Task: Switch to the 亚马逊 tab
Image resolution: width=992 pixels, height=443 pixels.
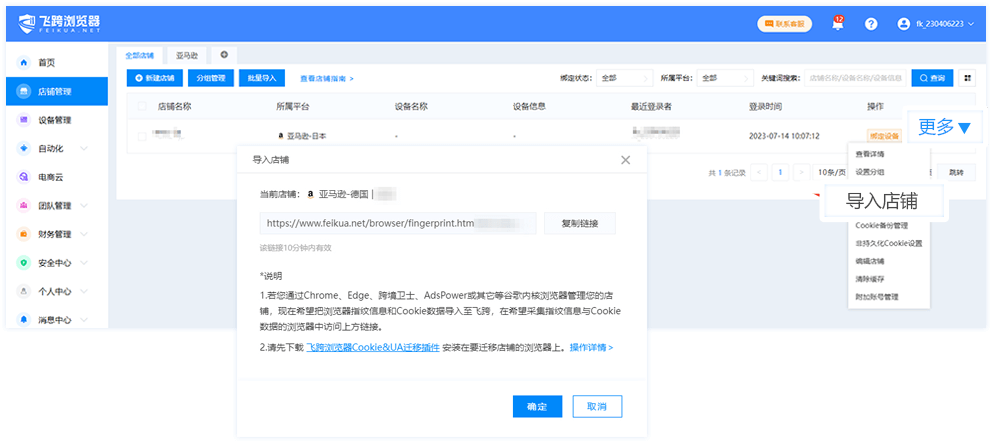Action: tap(186, 56)
